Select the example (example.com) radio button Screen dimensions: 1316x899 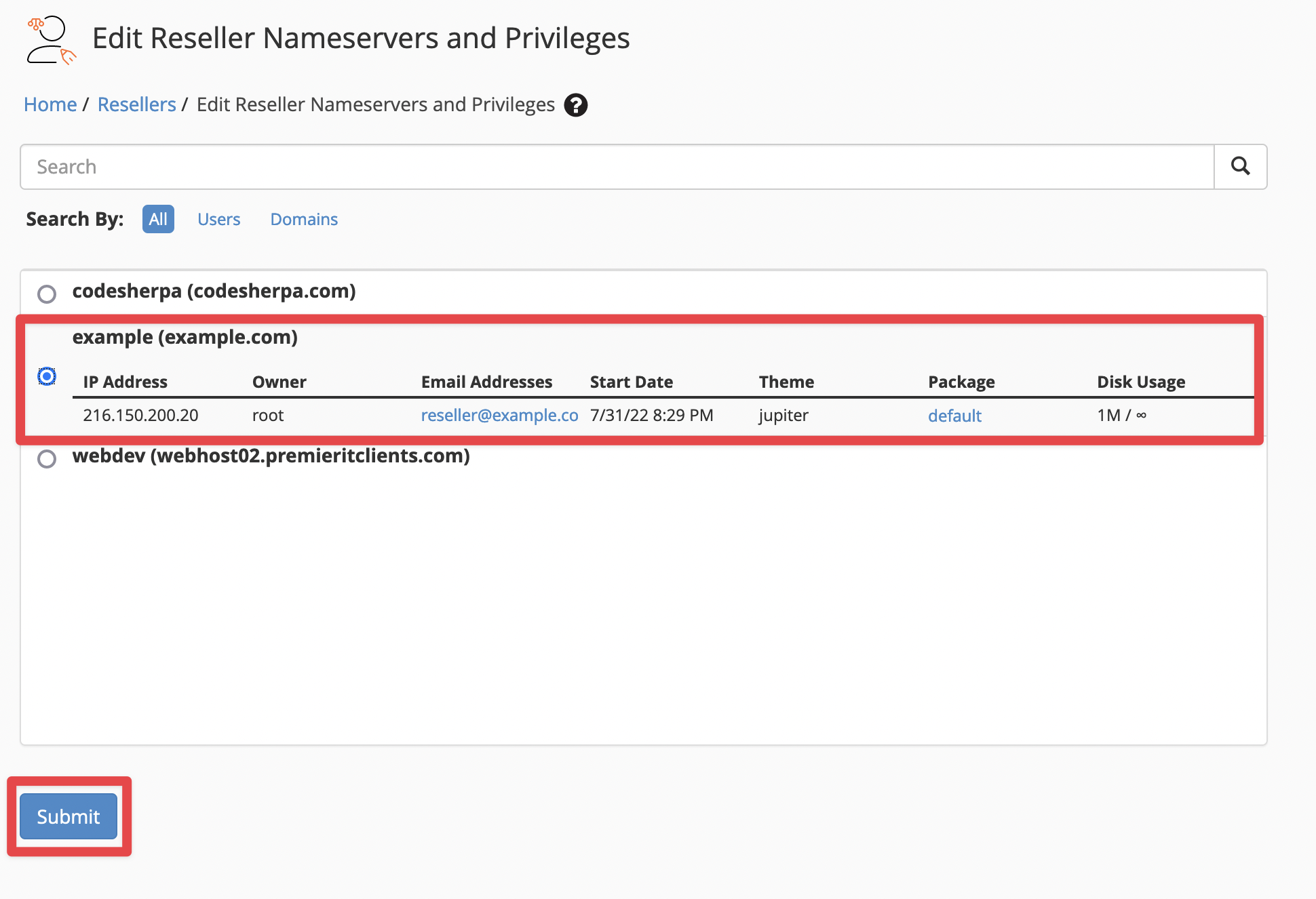(x=47, y=376)
